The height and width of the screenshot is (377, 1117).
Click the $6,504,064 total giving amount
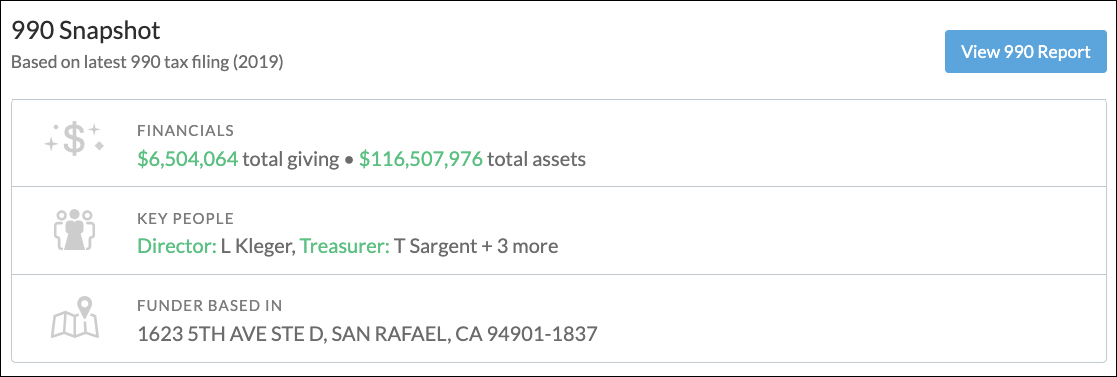(187, 159)
